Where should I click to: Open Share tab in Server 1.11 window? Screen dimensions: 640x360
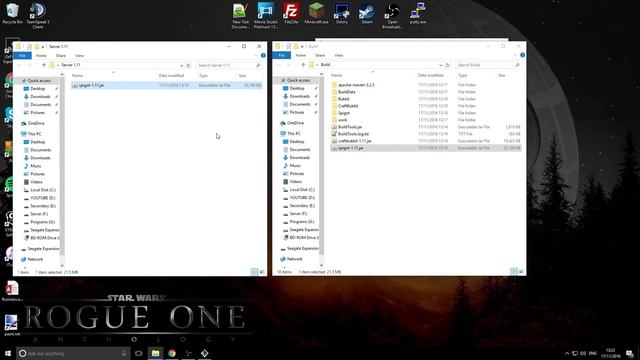pyautogui.click(x=61, y=56)
